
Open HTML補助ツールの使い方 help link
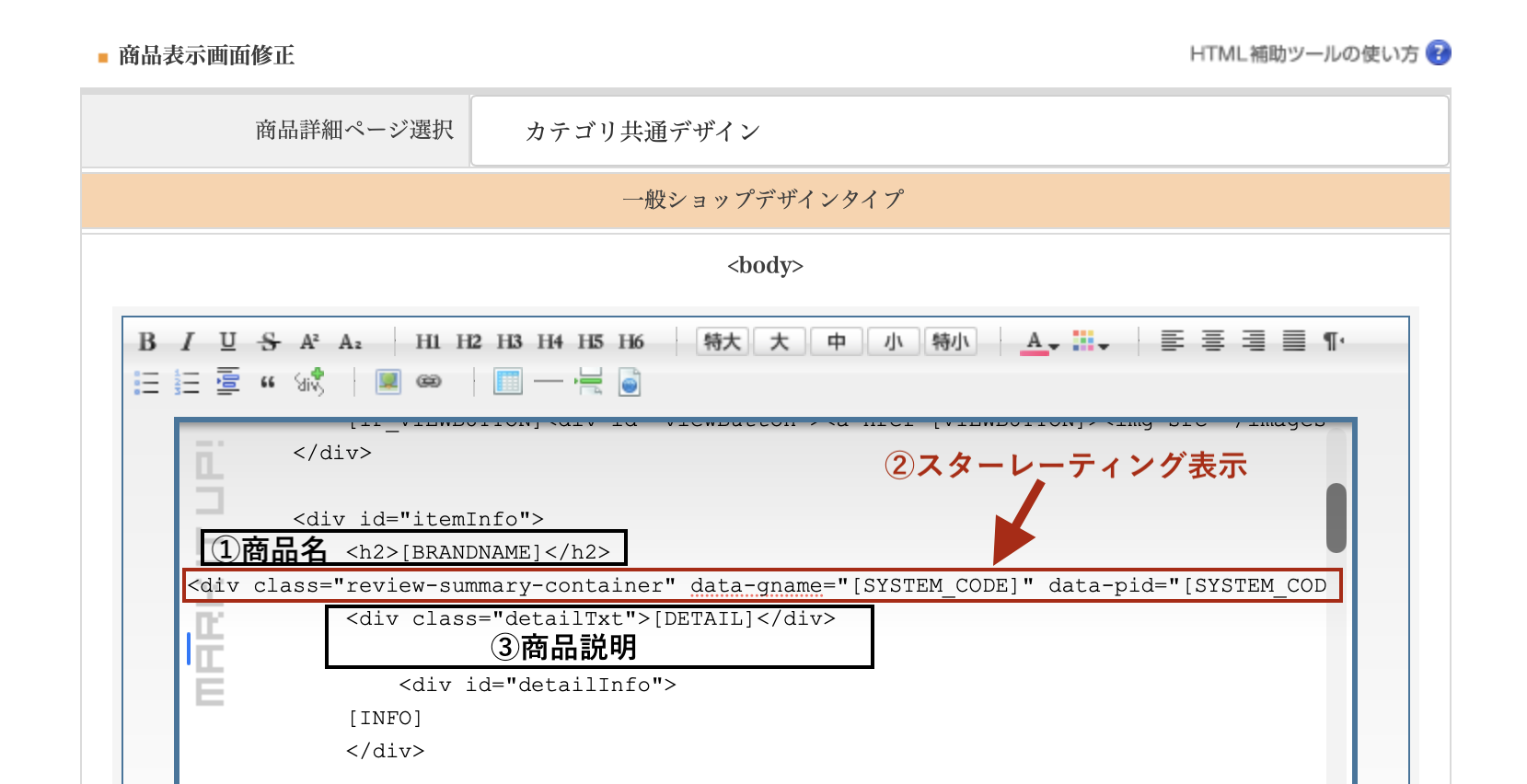click(1320, 53)
